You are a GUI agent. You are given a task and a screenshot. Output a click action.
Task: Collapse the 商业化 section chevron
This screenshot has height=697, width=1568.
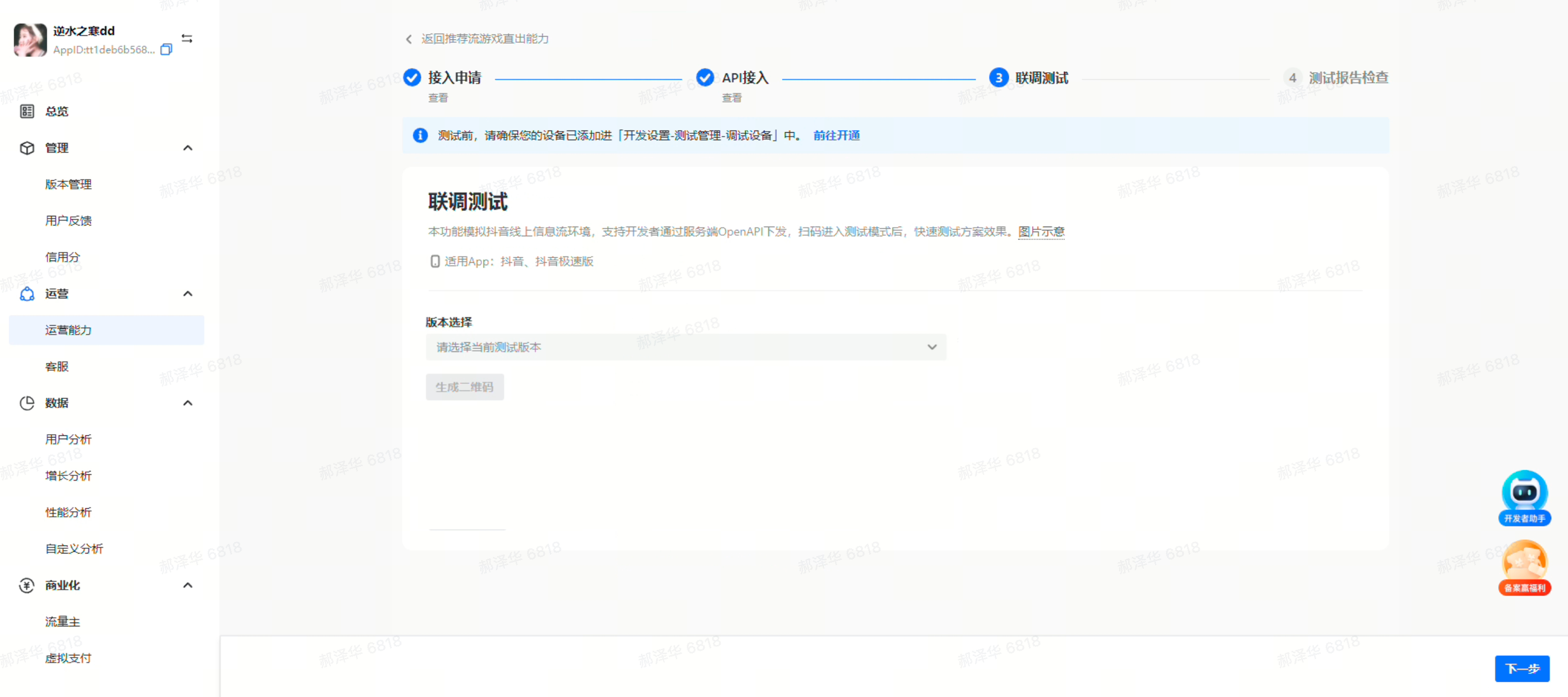click(188, 585)
